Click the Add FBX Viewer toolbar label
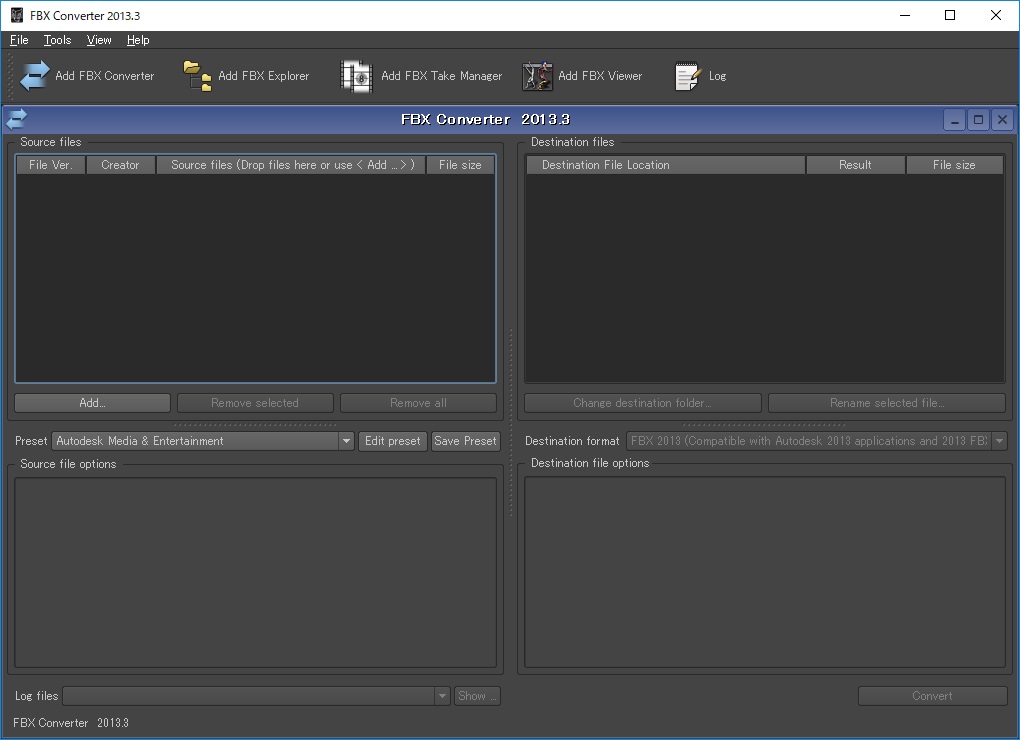Screen dimensions: 1020x740 [600, 76]
